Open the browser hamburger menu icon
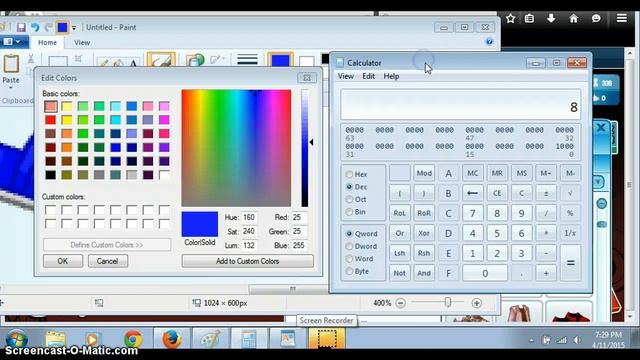 [622, 18]
